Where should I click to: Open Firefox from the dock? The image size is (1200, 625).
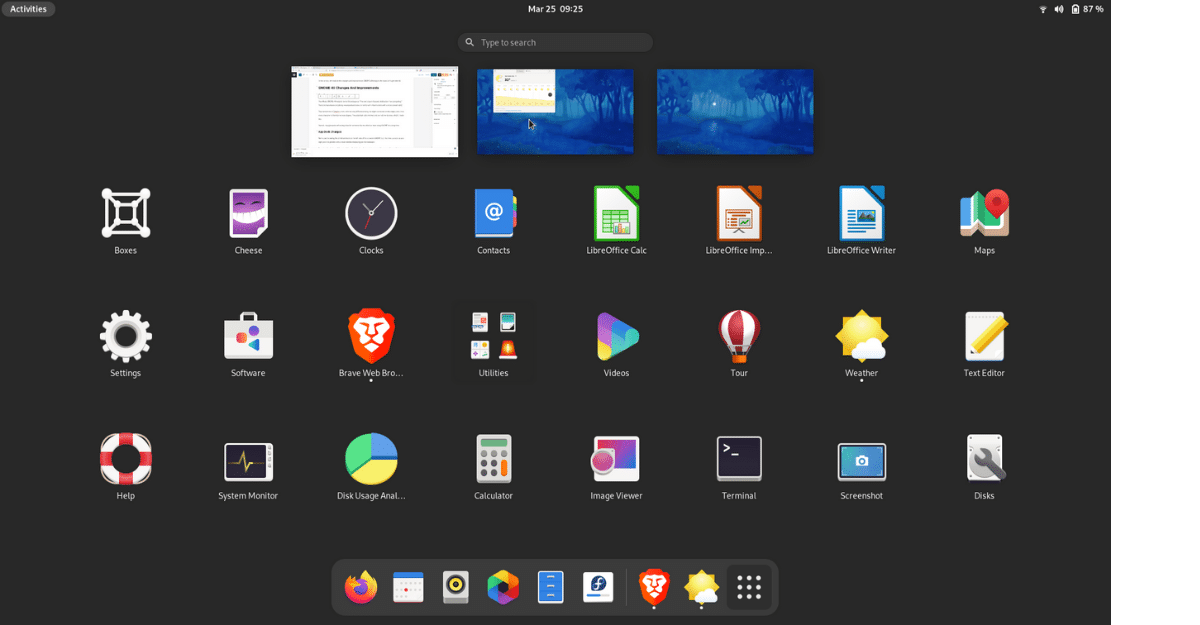pyautogui.click(x=360, y=587)
